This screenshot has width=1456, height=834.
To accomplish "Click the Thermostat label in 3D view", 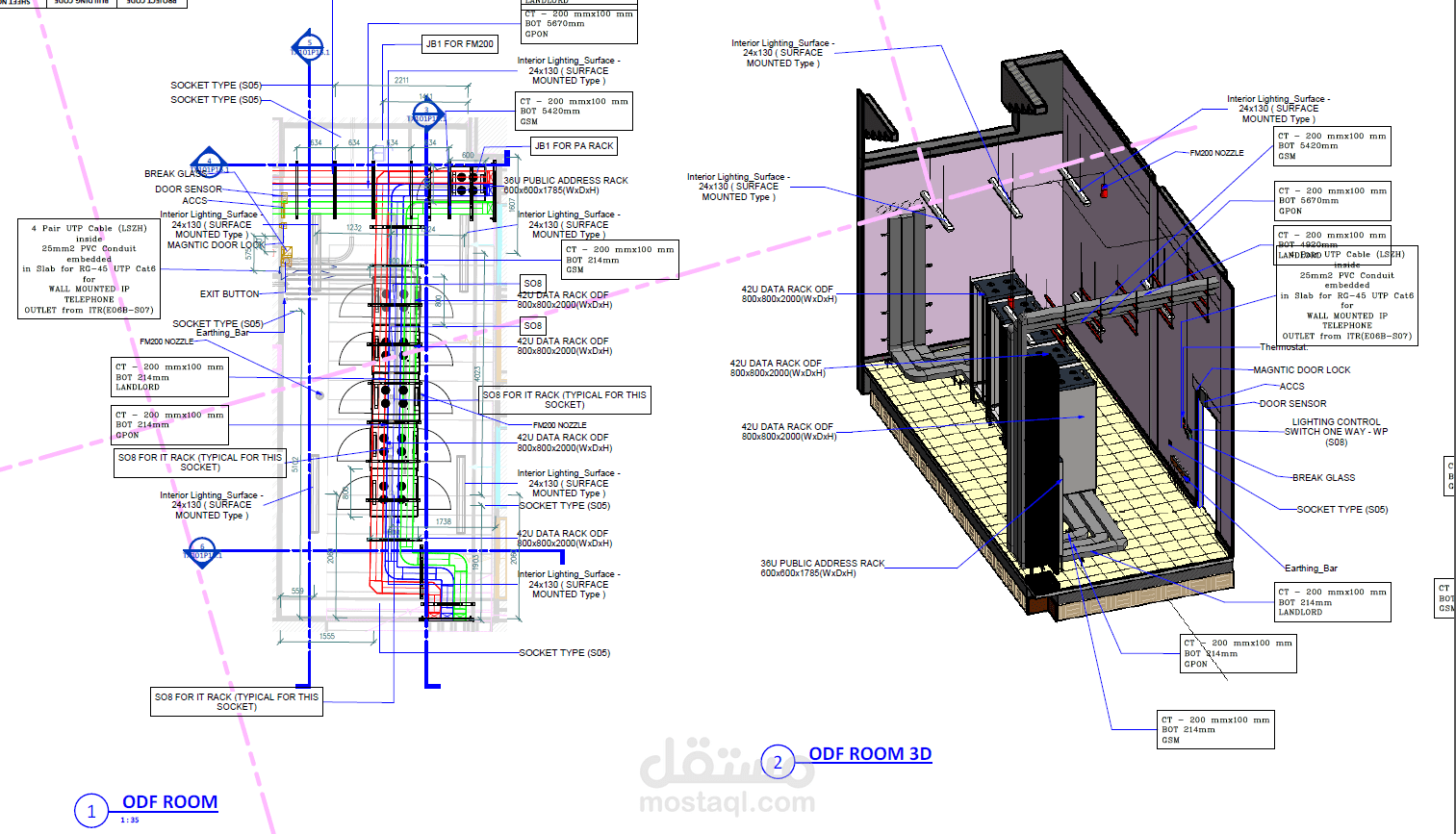I will (x=1284, y=347).
